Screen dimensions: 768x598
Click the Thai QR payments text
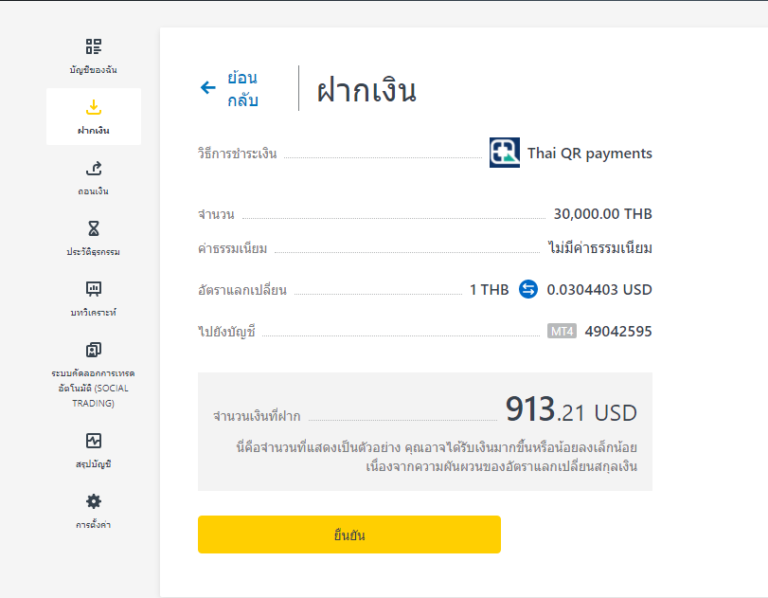tap(590, 153)
